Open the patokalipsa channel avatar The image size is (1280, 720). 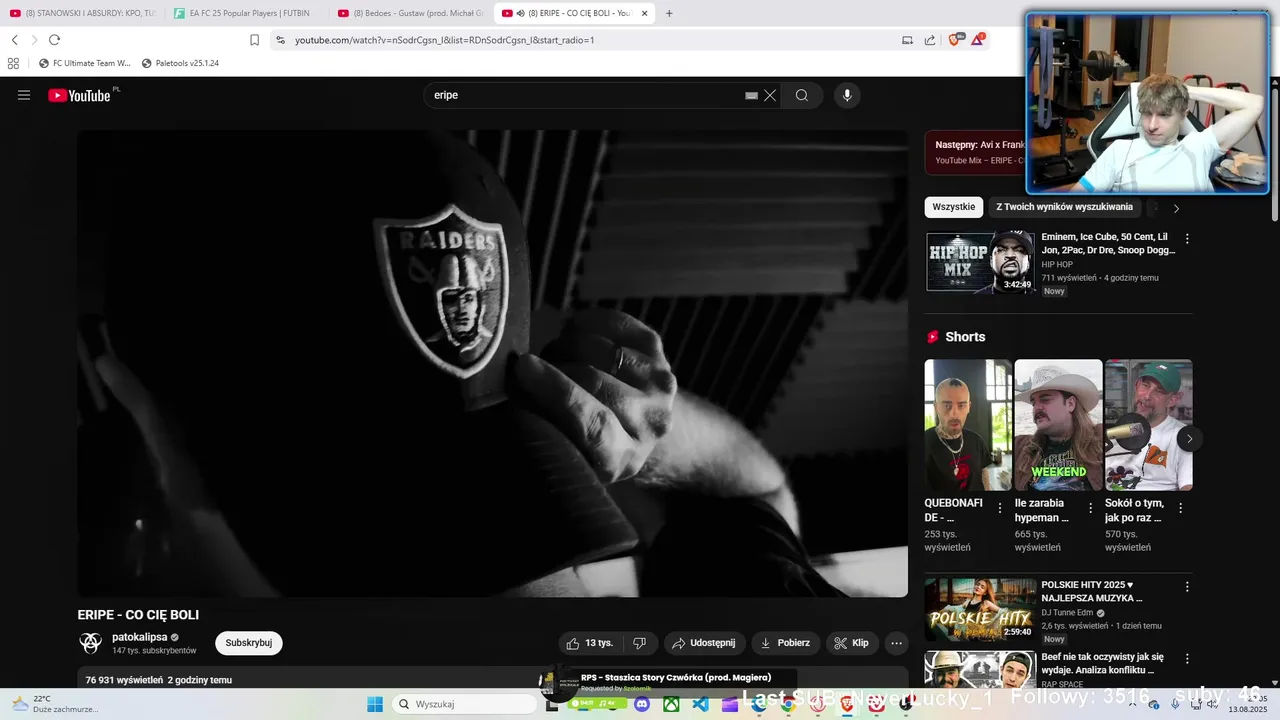point(91,643)
